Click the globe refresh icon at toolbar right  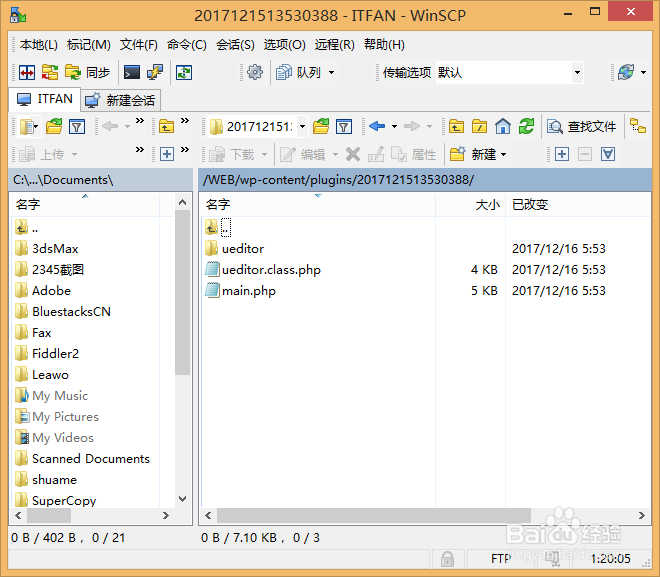point(626,72)
